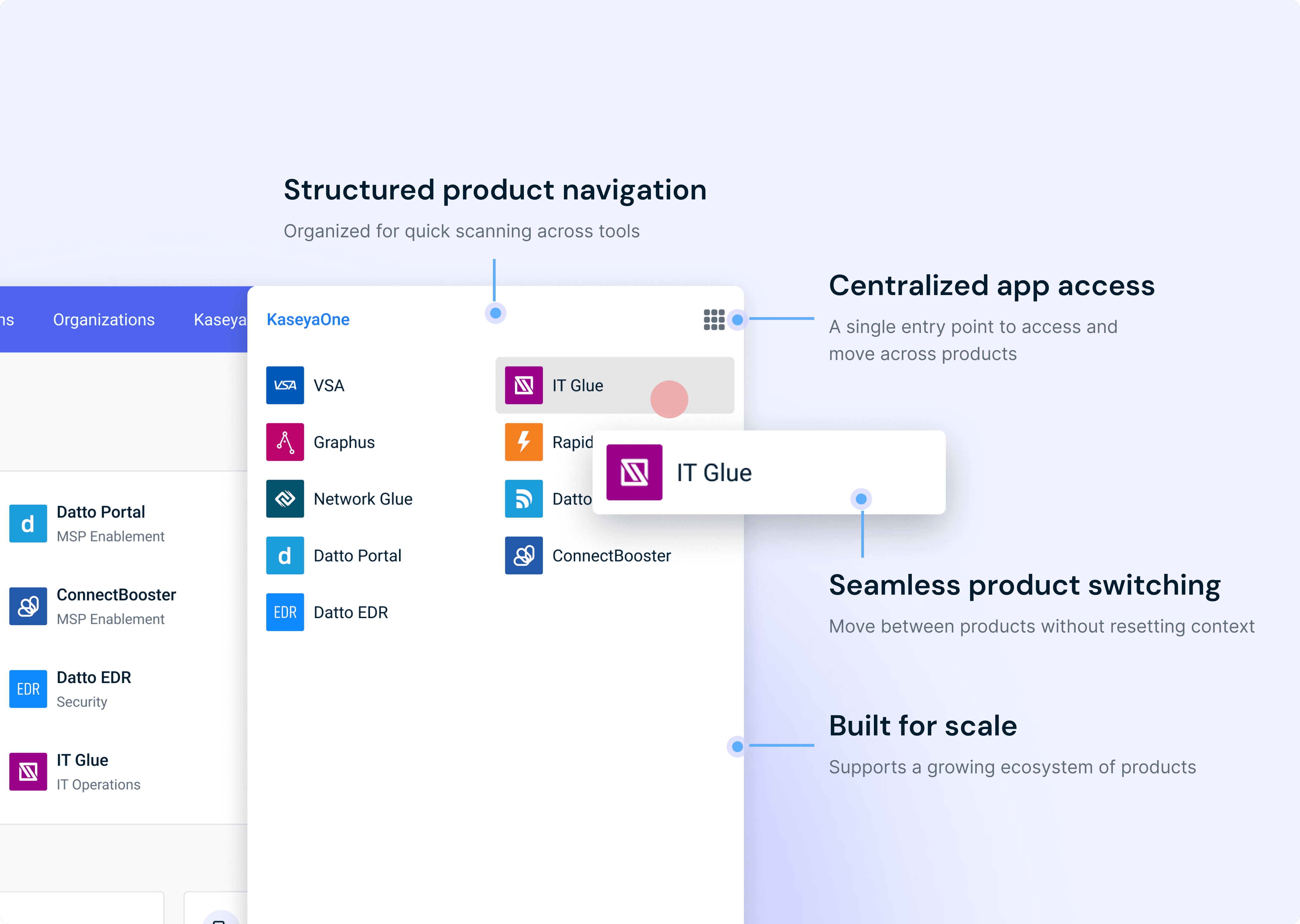Select the Datto Portal launcher icon
The image size is (1300, 924).
285,555
